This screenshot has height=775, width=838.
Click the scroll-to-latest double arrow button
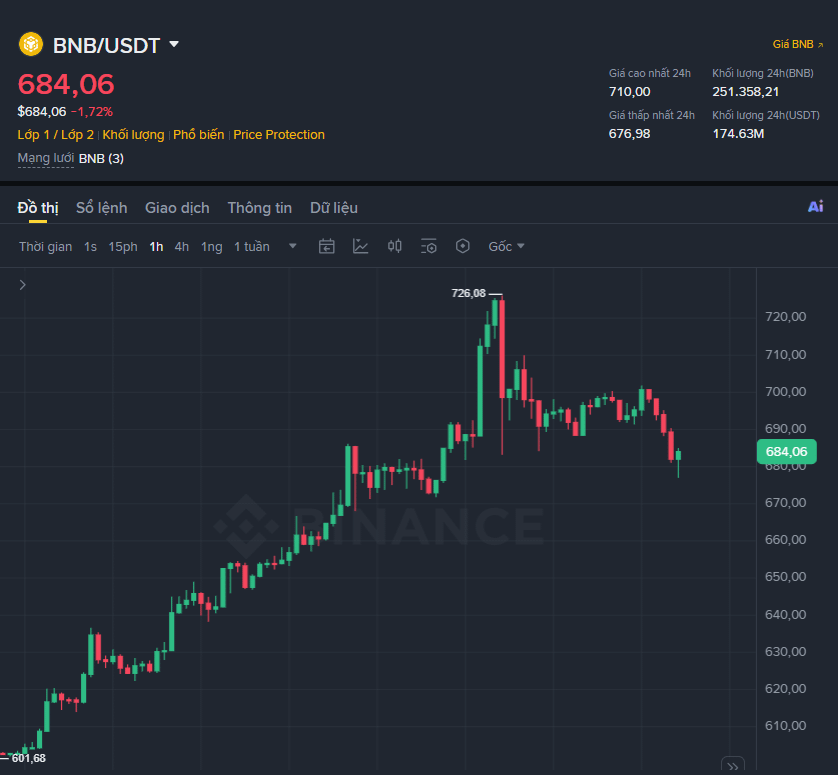733,766
